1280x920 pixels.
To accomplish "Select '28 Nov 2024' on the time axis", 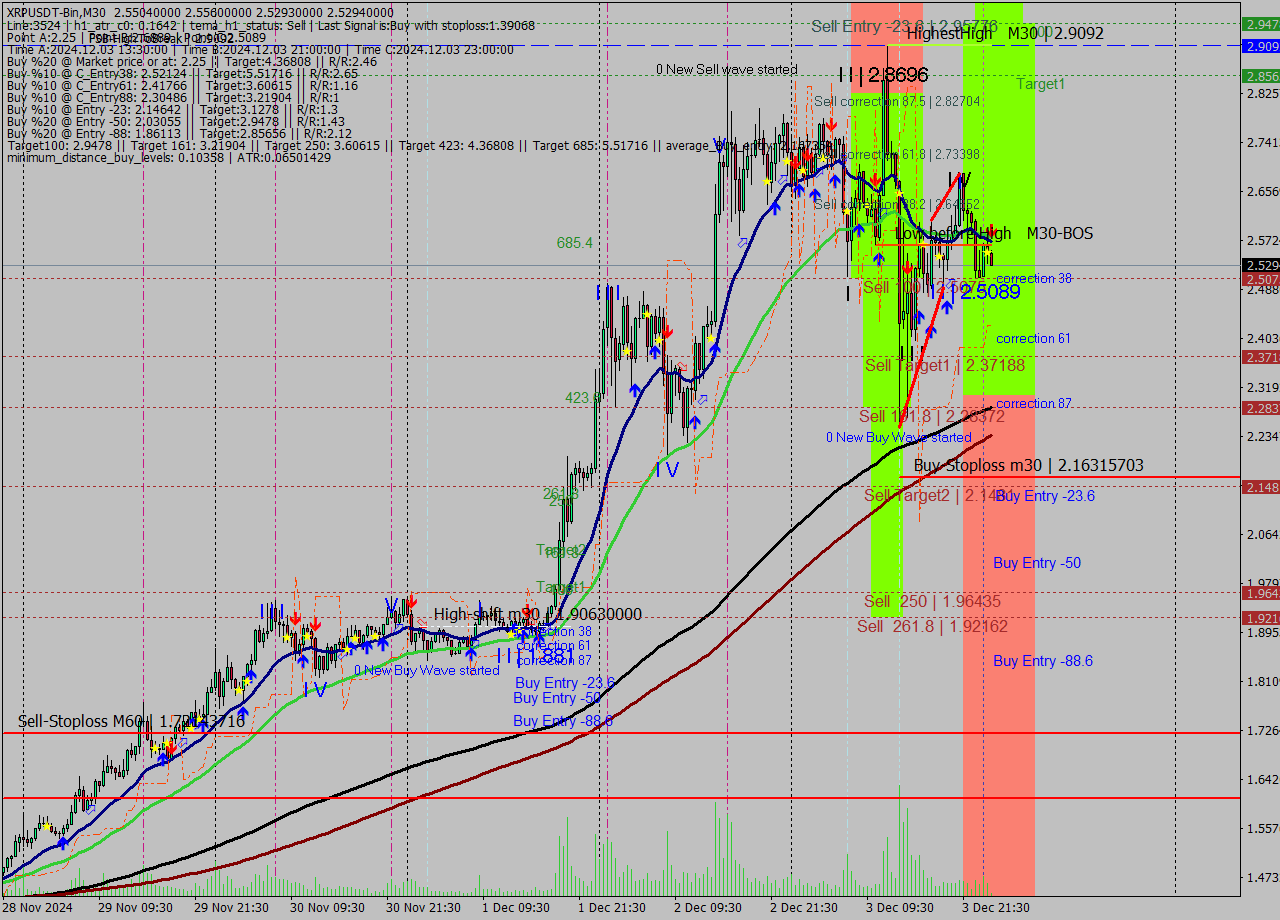I will tap(36, 908).
